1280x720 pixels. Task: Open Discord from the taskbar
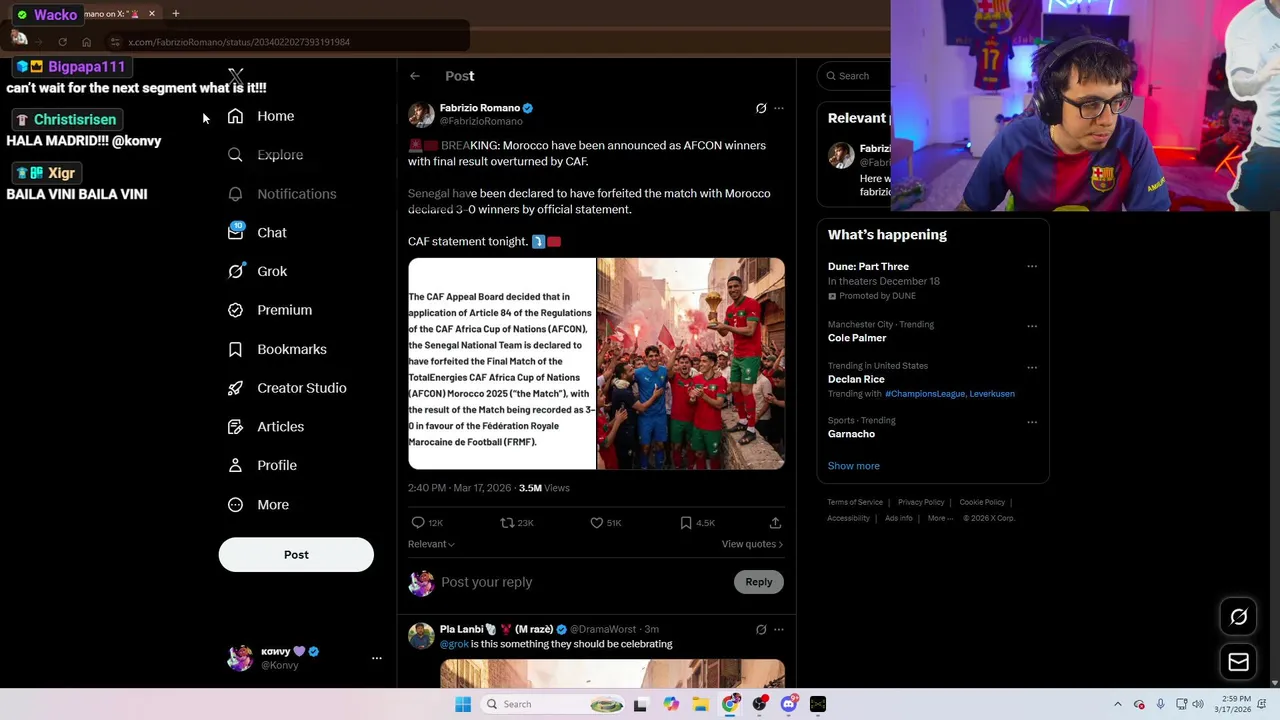point(789,704)
